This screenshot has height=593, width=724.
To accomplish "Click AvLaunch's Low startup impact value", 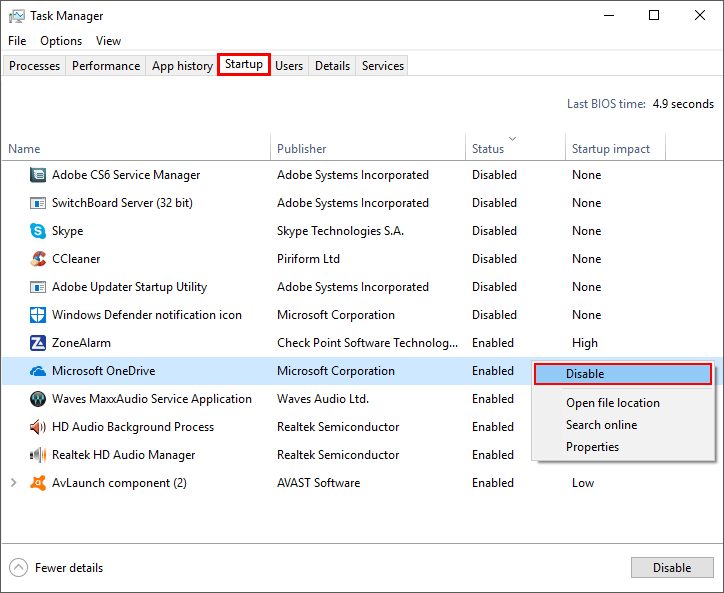I will (x=583, y=483).
